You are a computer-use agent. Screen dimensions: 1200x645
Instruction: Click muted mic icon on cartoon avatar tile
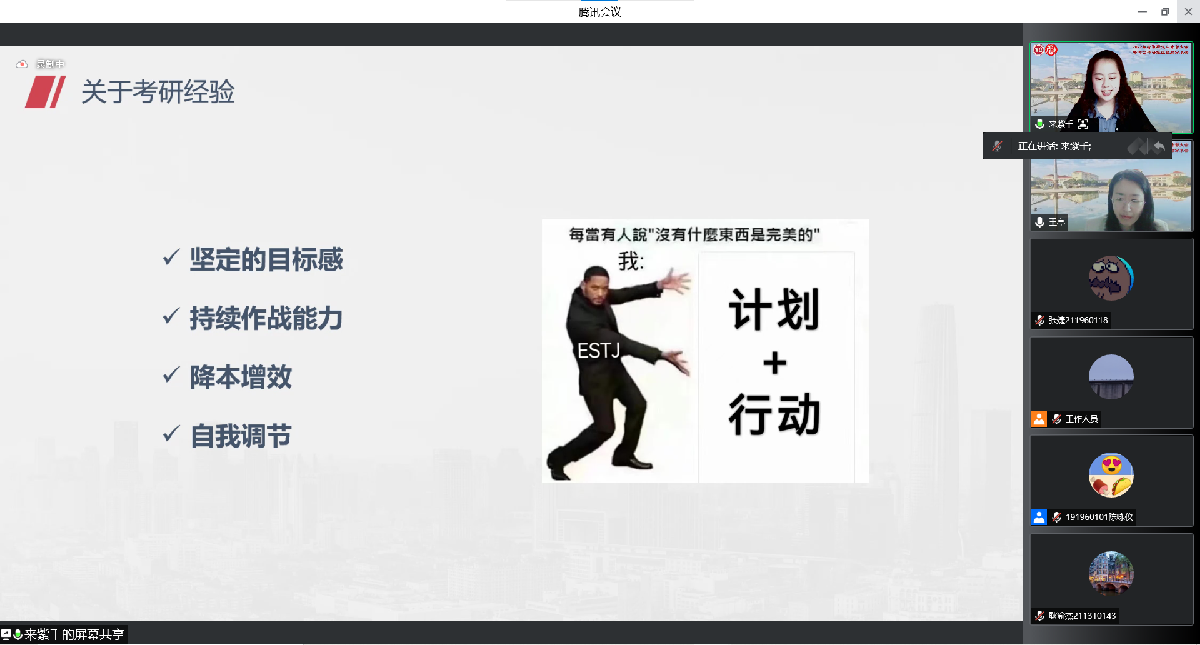click(1040, 320)
